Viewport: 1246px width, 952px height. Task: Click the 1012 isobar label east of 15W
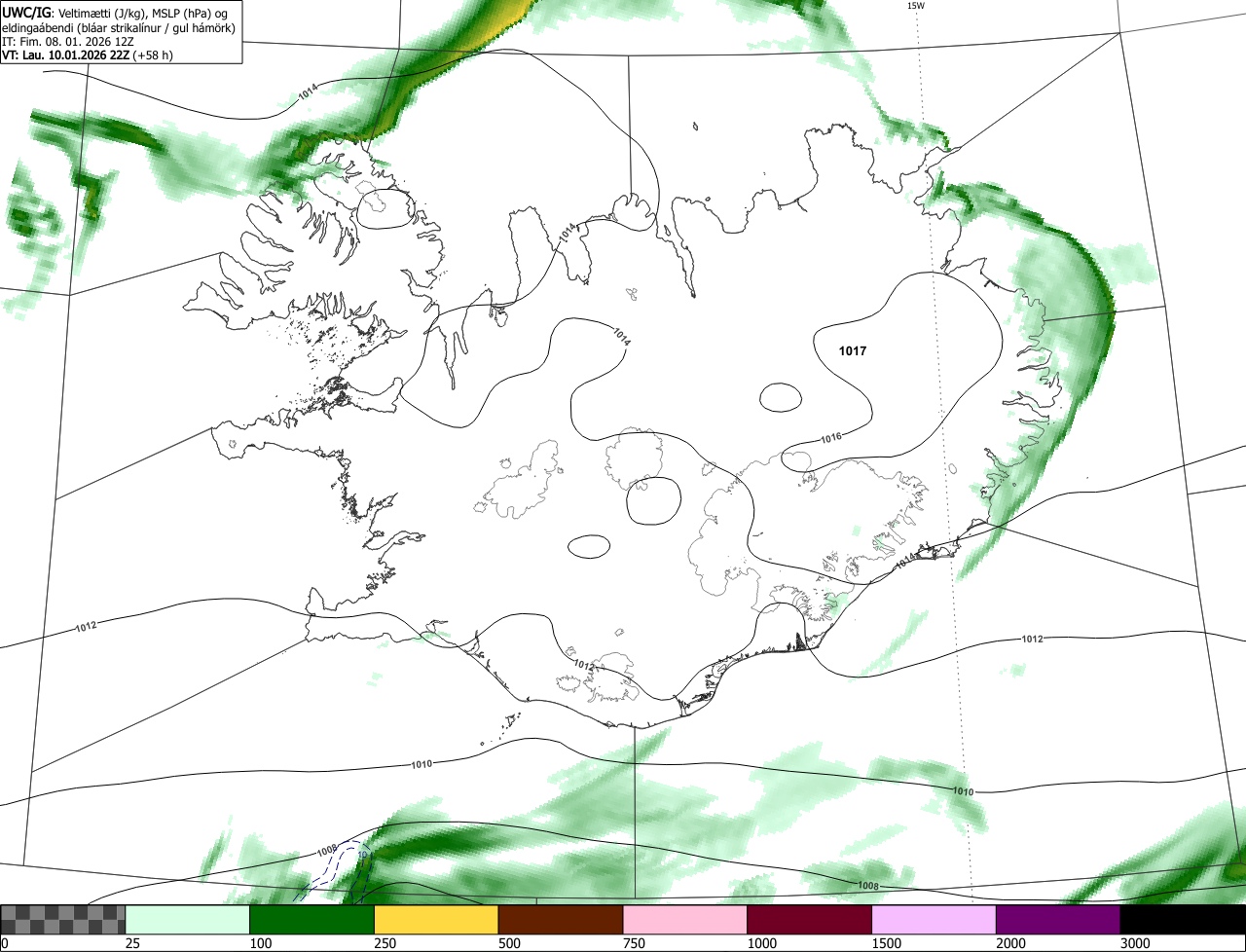tap(1032, 639)
